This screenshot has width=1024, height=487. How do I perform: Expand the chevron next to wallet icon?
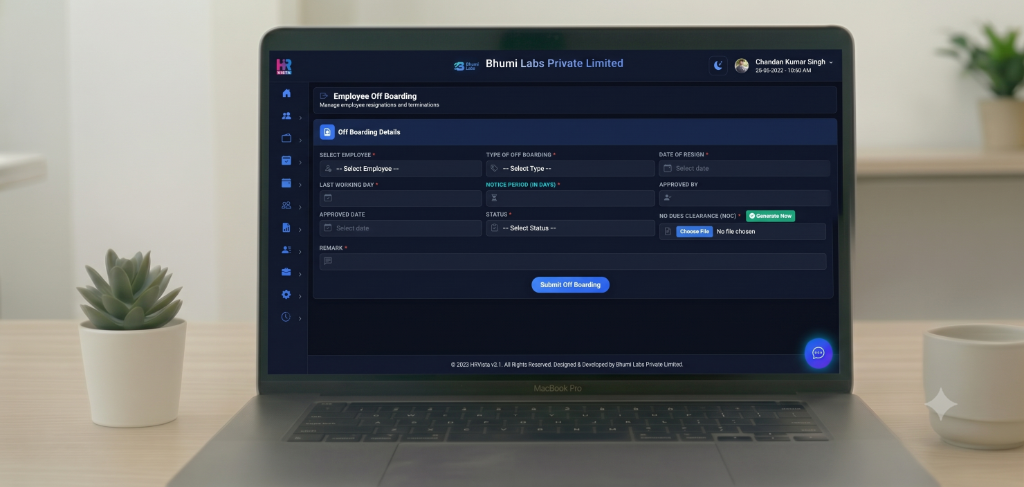[300, 185]
